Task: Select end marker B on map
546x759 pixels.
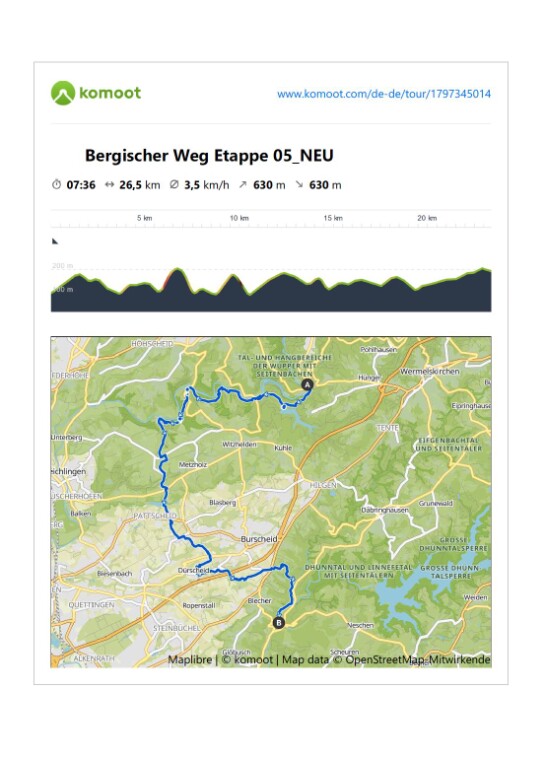Action: coord(278,622)
